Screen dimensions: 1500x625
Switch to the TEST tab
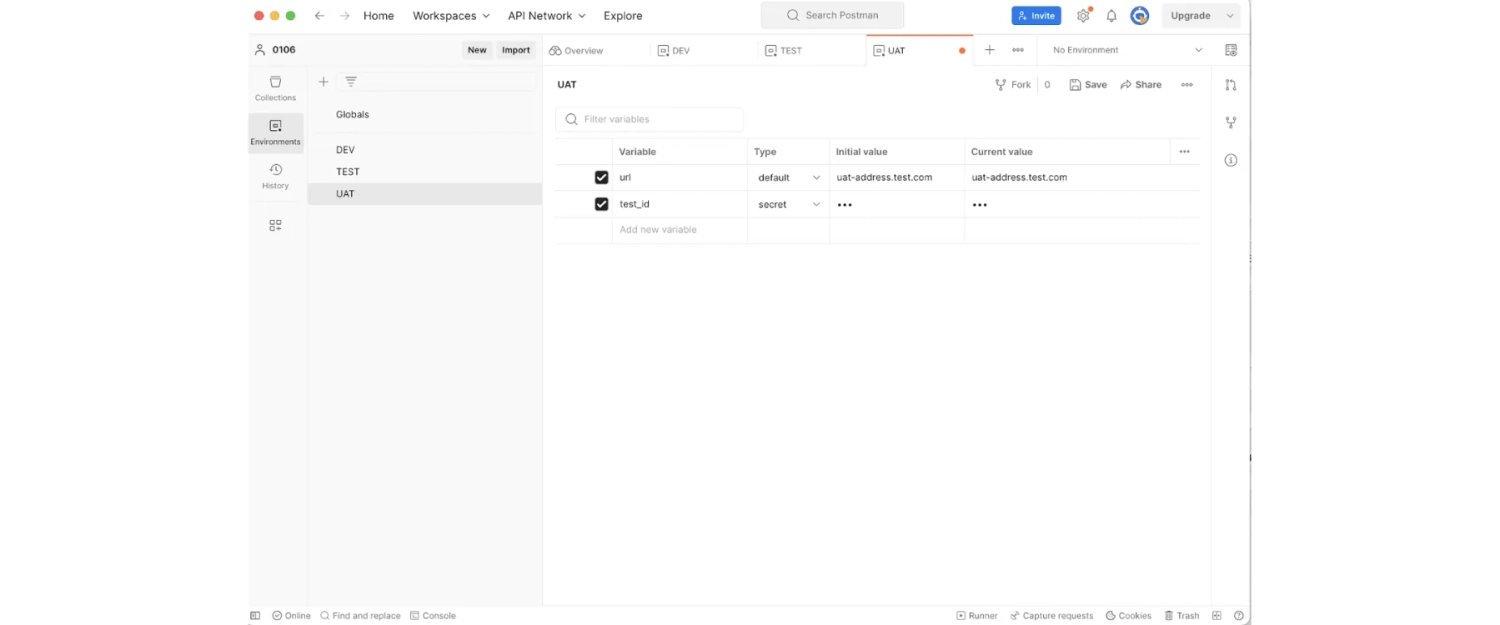click(783, 50)
